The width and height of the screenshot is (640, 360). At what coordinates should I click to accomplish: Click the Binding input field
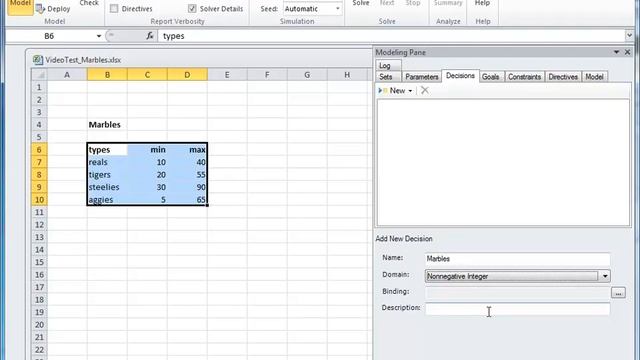point(517,292)
